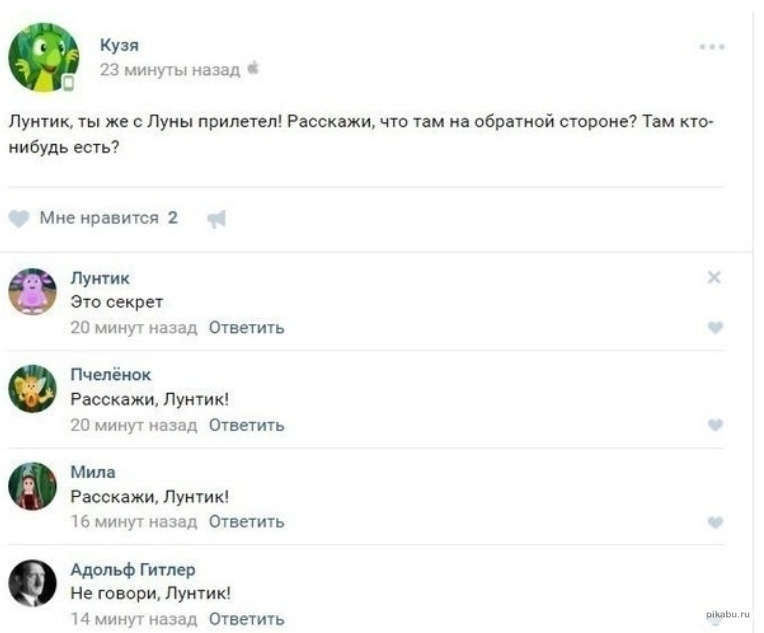Open Кузя's profile avatar
The width and height of the screenshot is (764, 633).
(43, 57)
